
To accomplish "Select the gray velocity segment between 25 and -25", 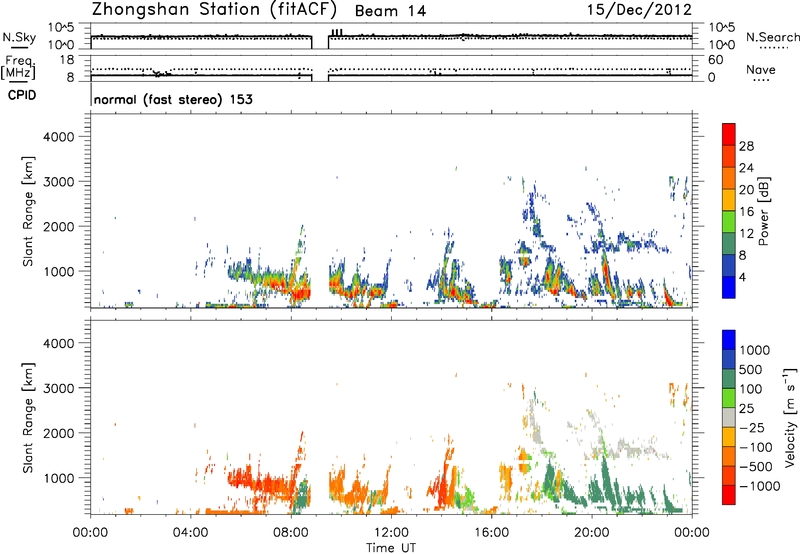I will [x=729, y=417].
